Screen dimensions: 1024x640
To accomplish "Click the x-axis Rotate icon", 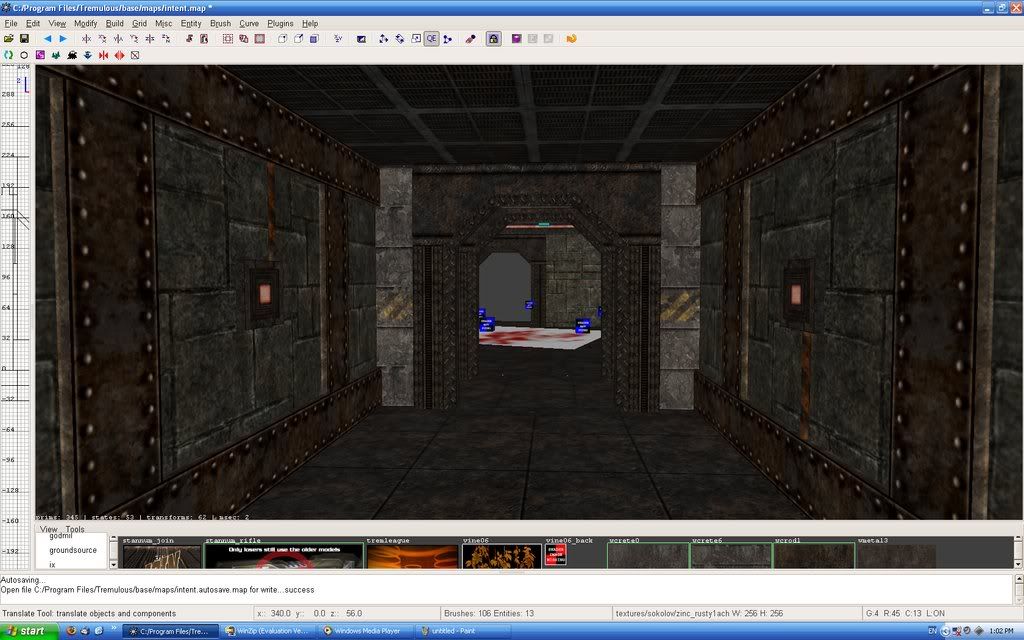I will click(x=102, y=39).
